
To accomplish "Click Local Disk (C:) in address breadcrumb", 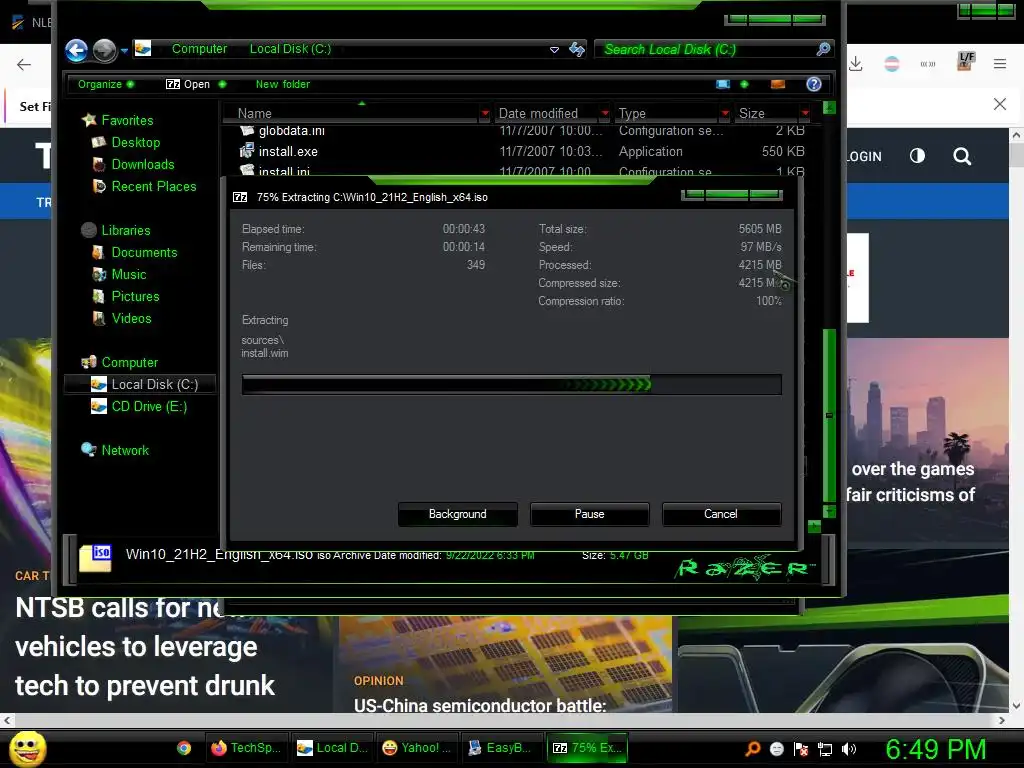I will click(290, 49).
